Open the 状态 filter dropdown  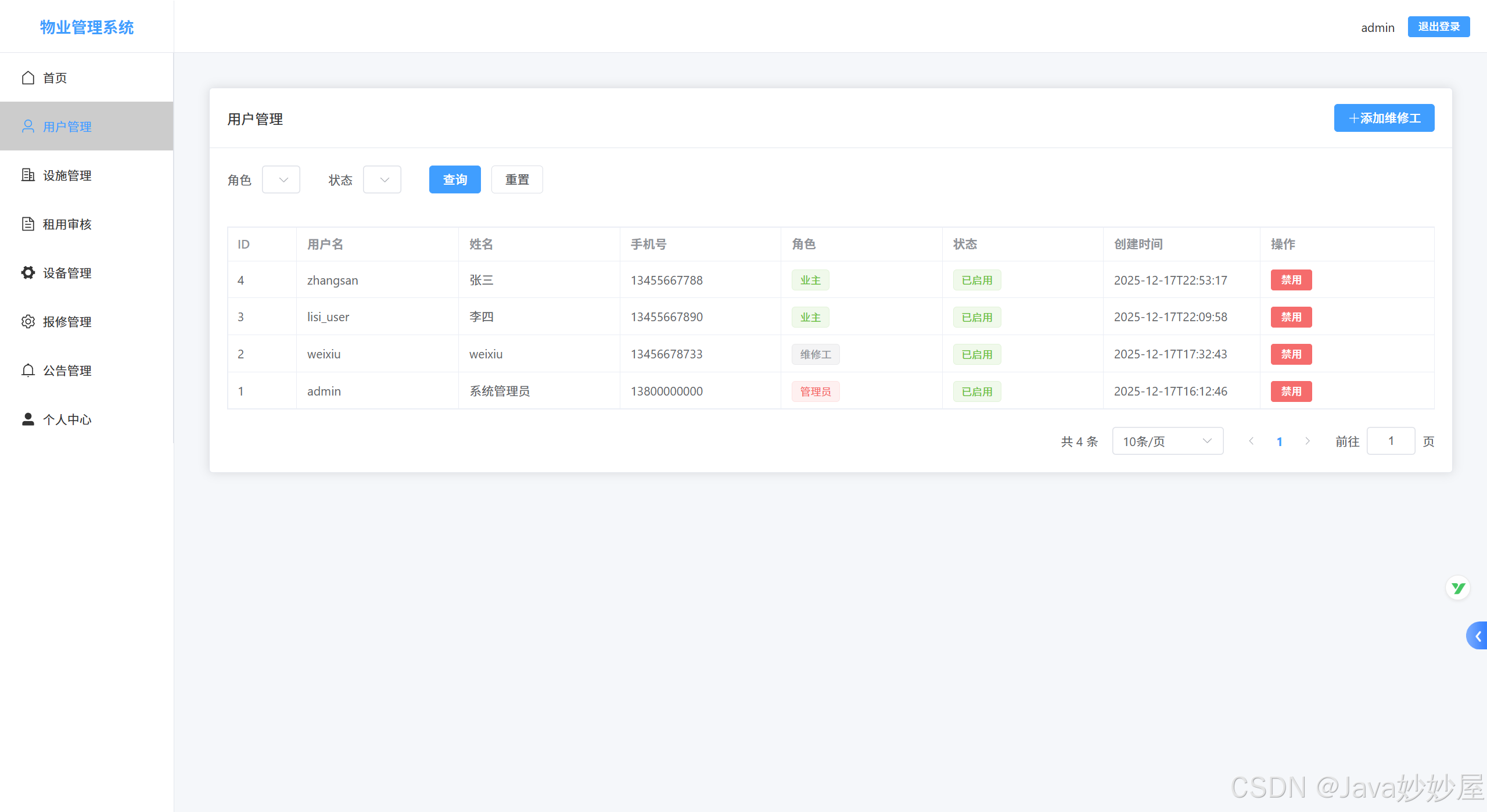pyautogui.click(x=382, y=180)
